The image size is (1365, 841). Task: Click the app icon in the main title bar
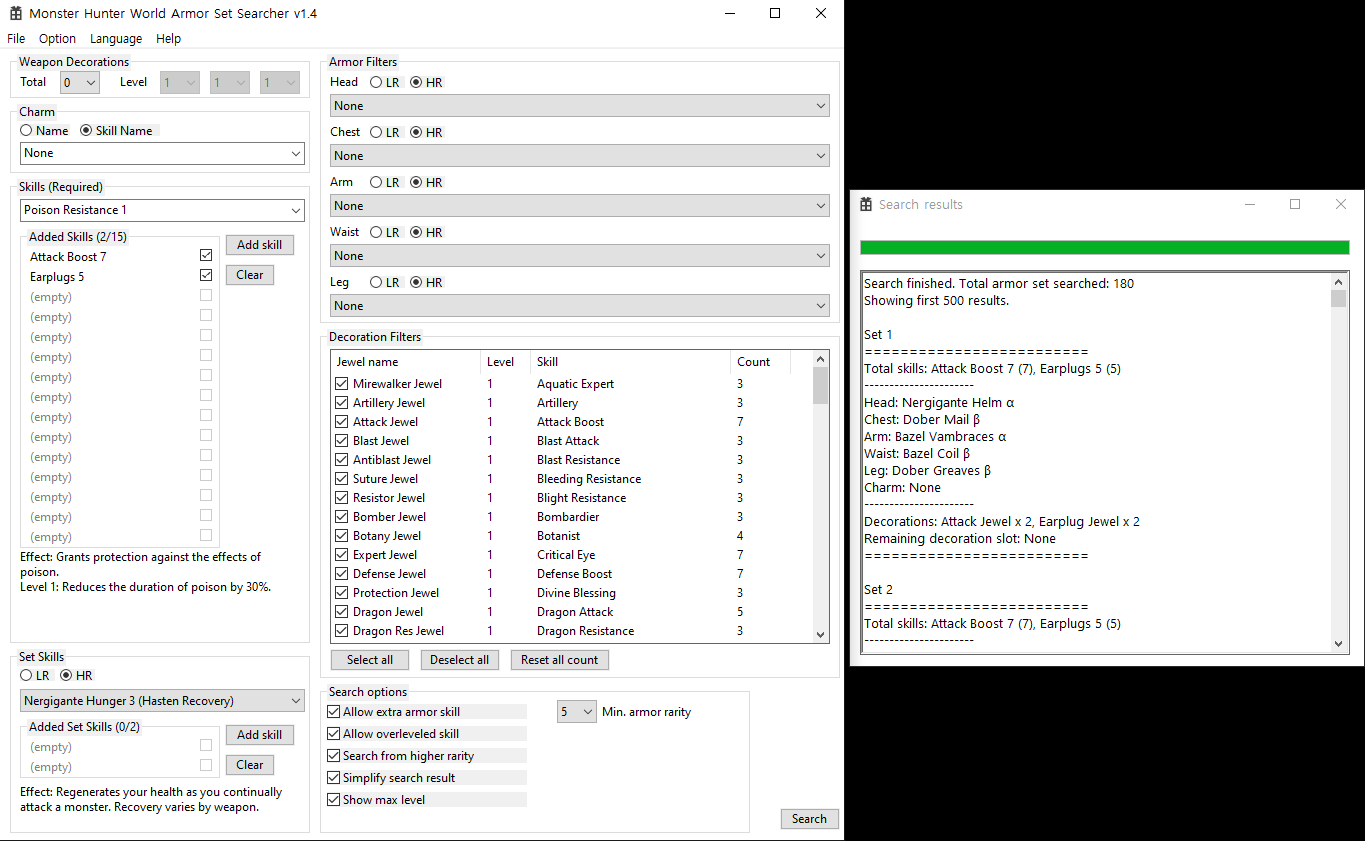pyautogui.click(x=15, y=14)
